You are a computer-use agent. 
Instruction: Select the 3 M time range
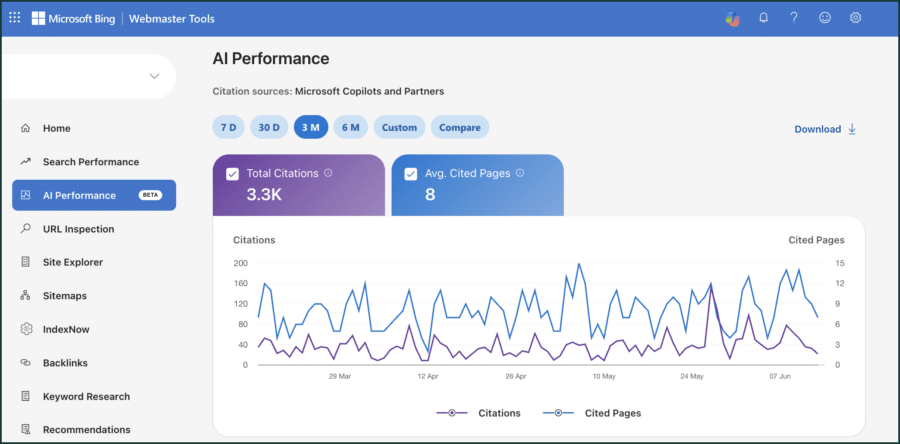point(311,127)
